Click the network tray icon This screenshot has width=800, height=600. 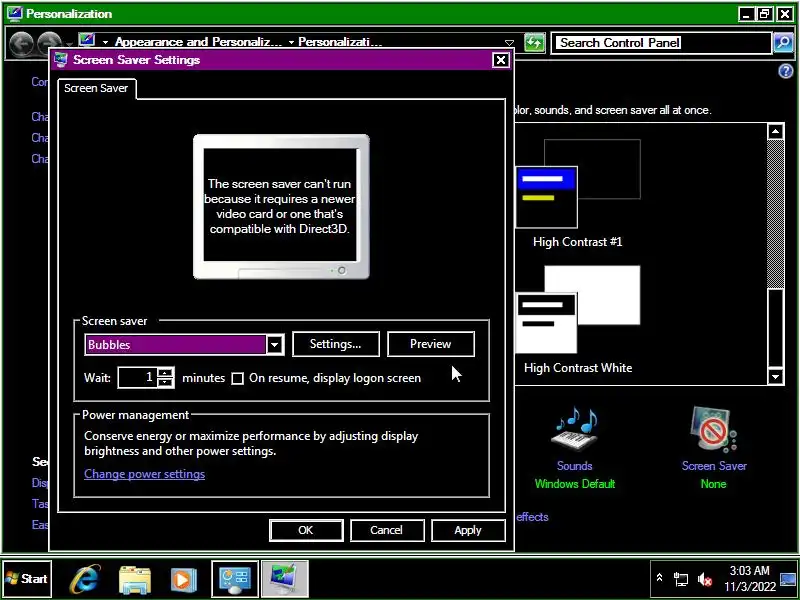click(x=681, y=579)
